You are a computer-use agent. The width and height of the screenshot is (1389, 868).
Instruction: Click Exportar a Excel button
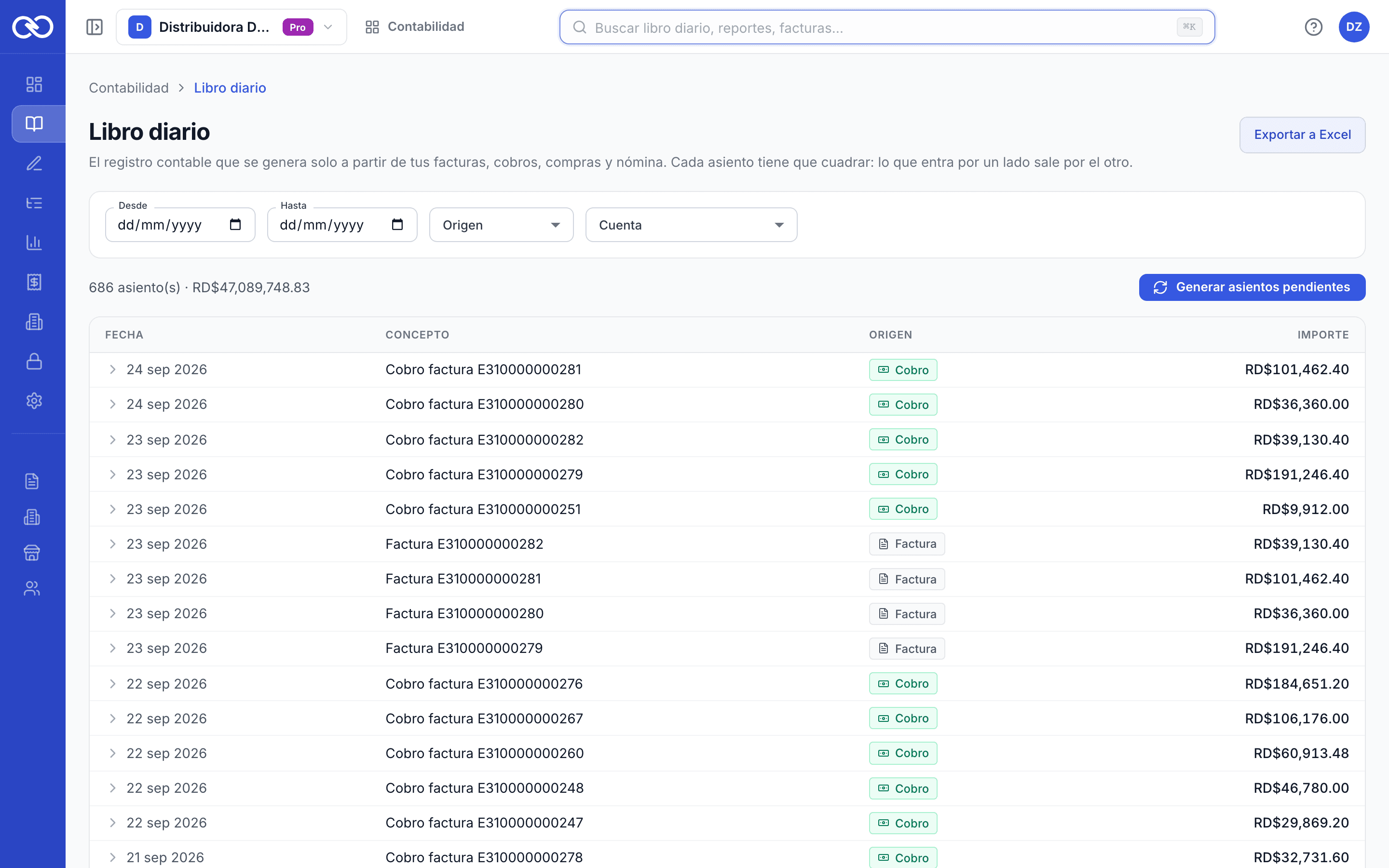point(1302,135)
